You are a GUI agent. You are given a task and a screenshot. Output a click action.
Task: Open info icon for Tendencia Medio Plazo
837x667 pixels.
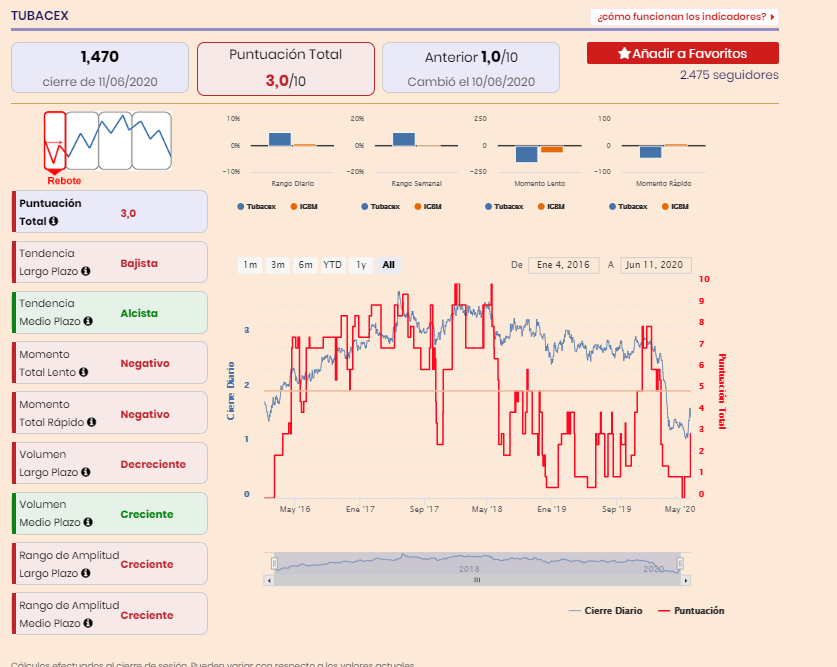88,321
